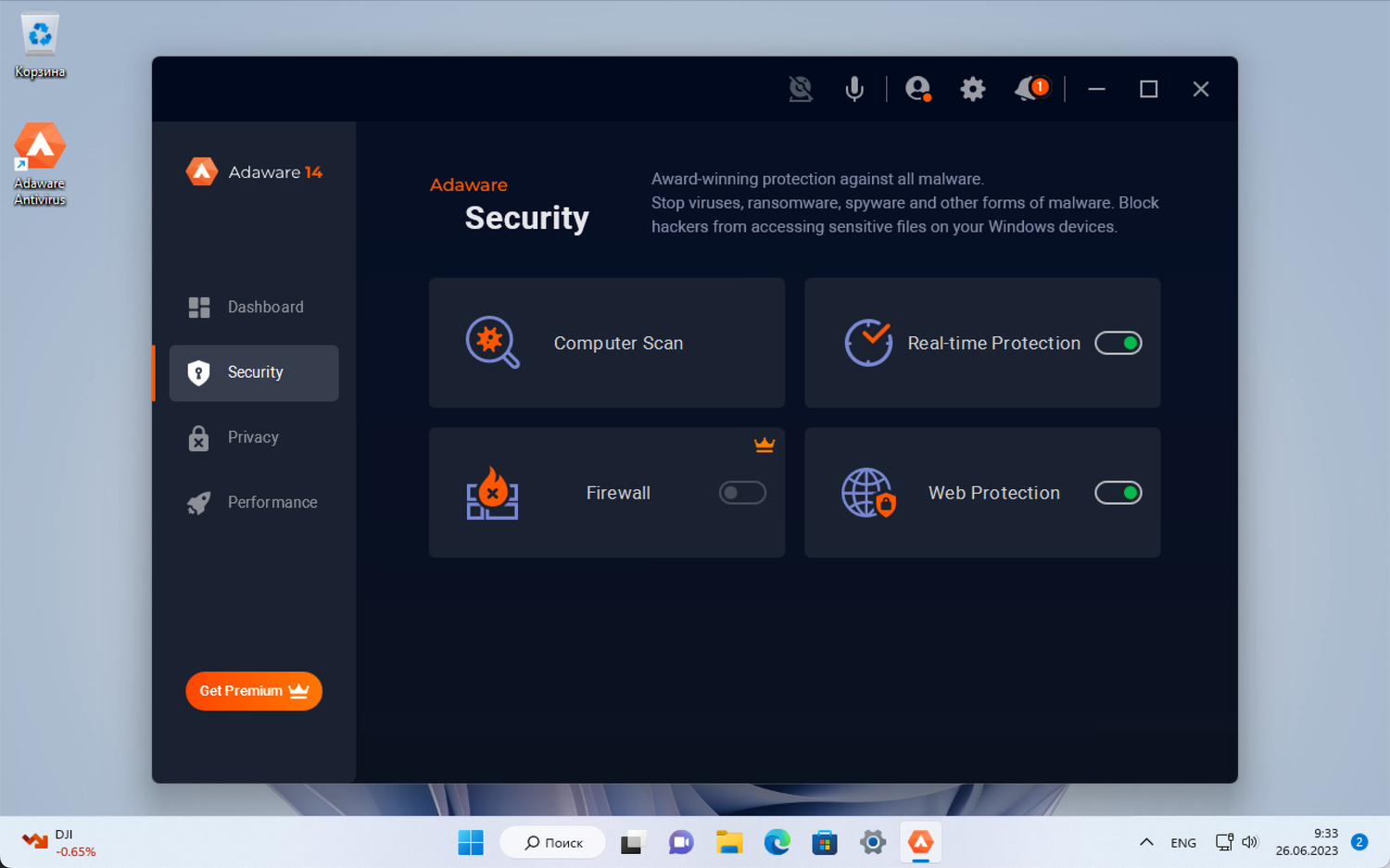1390x868 pixels.
Task: Click the ENG language indicator
Action: (1183, 843)
